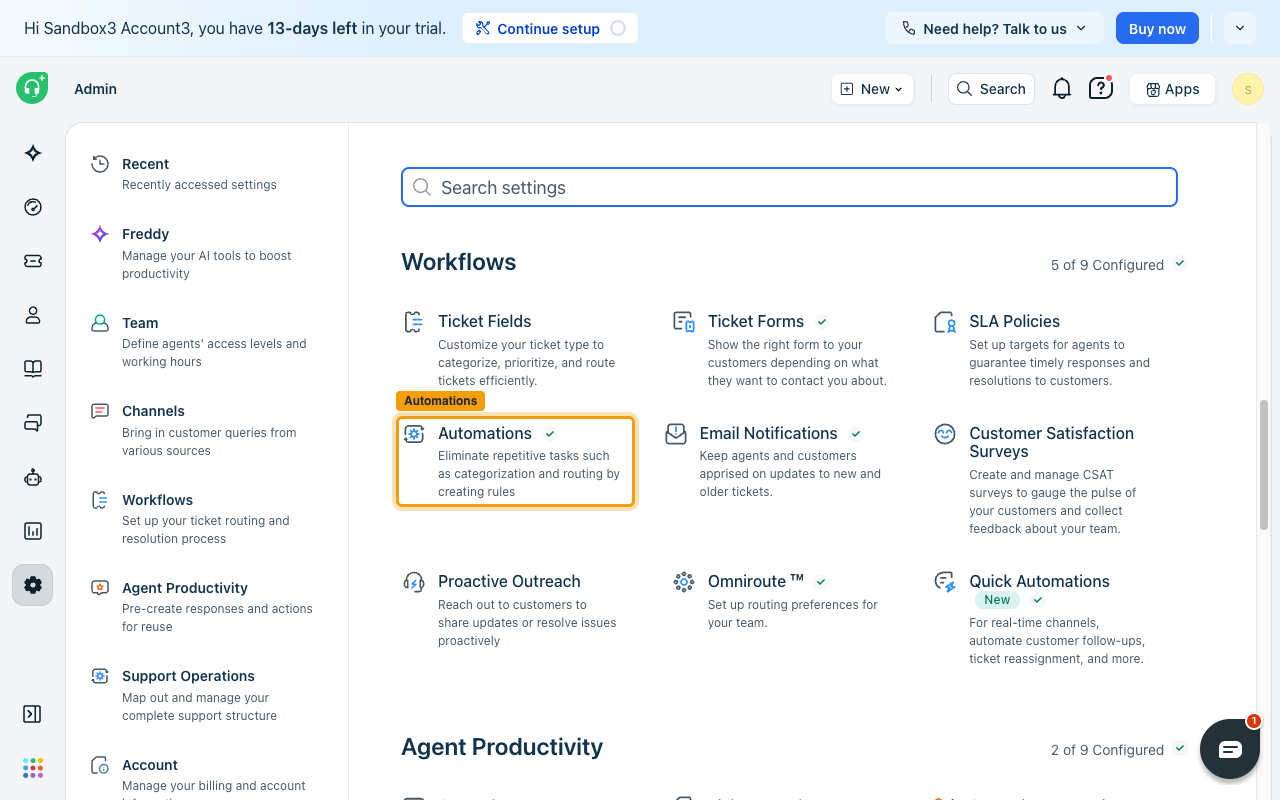Click the Continue setup button
The width and height of the screenshot is (1280, 800).
[x=550, y=28]
